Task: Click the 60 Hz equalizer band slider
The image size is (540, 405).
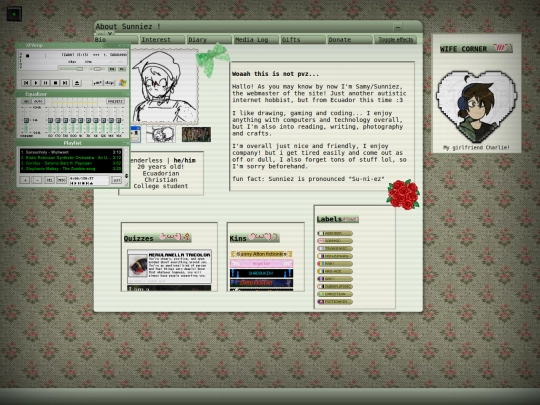Action: (x=50, y=120)
